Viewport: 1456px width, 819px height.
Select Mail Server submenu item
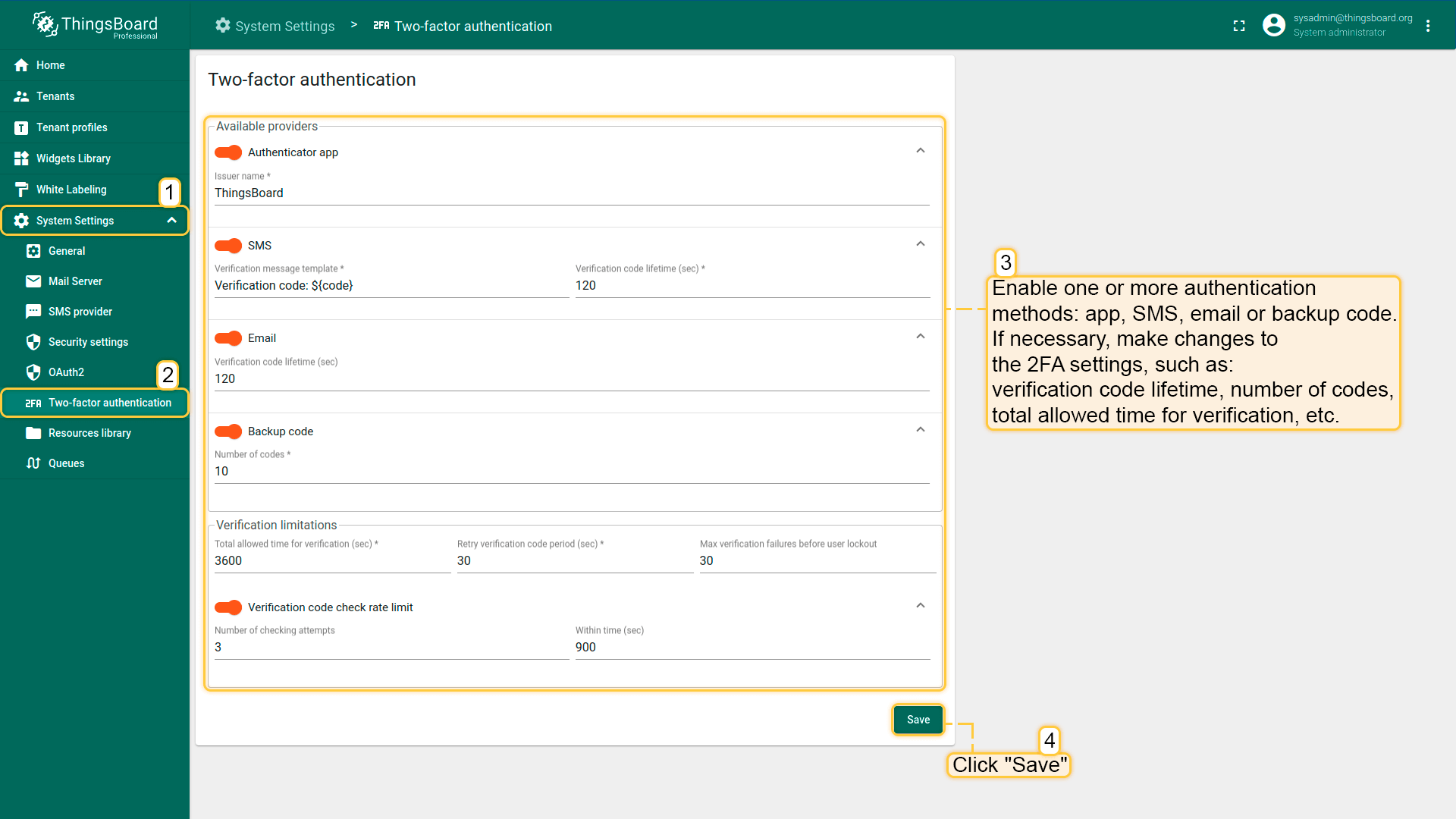click(95, 281)
